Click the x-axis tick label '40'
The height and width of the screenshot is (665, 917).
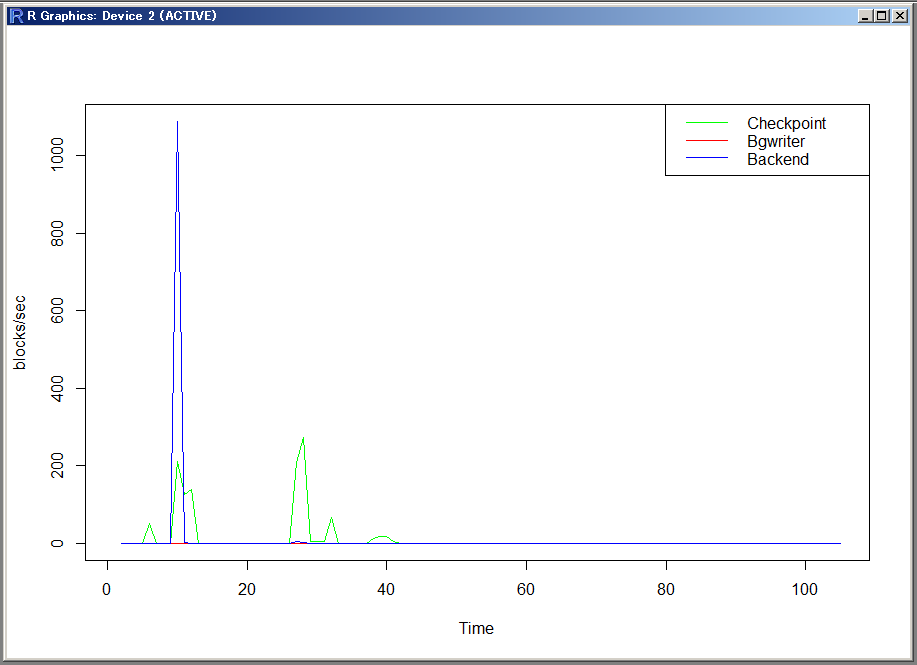click(x=386, y=589)
